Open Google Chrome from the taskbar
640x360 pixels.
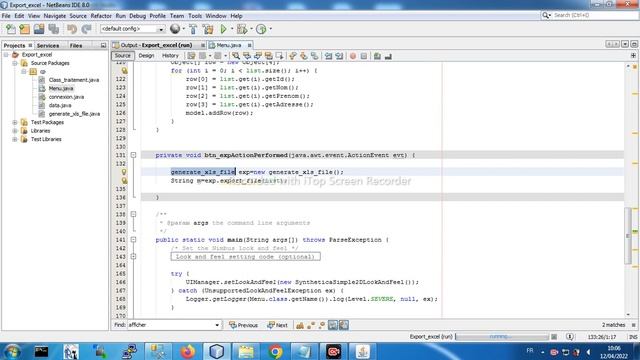276,351
